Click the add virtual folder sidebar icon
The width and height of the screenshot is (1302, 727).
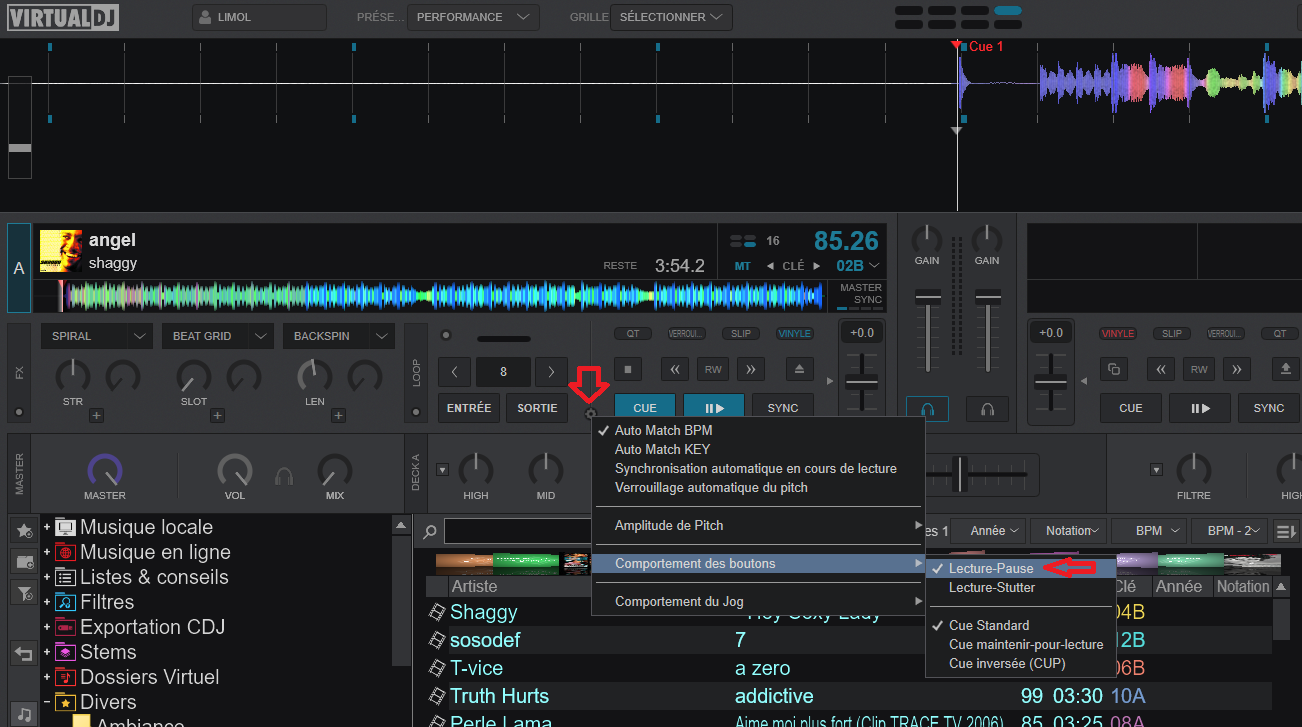[x=24, y=562]
